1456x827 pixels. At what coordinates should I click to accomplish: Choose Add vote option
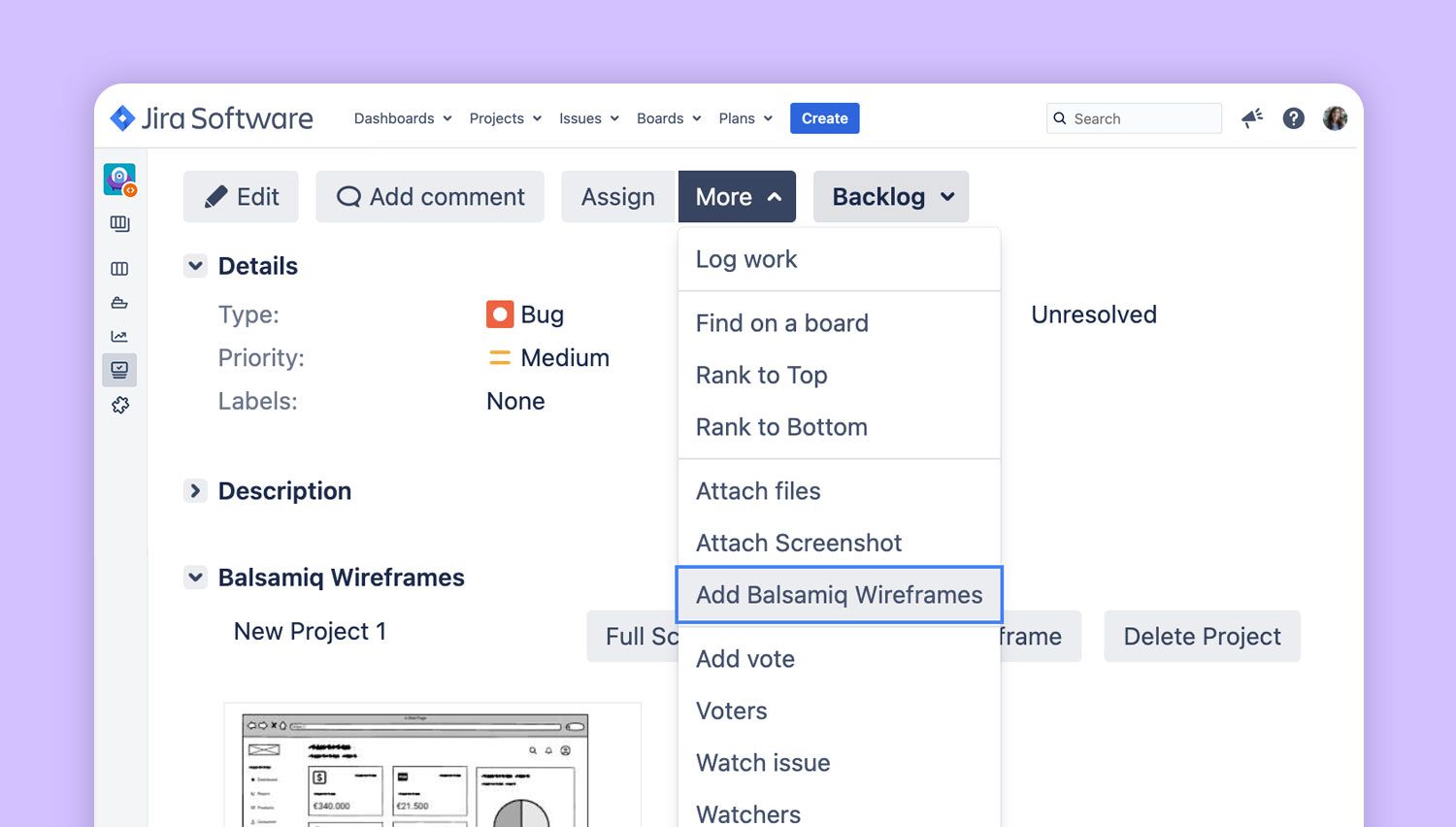click(840, 659)
